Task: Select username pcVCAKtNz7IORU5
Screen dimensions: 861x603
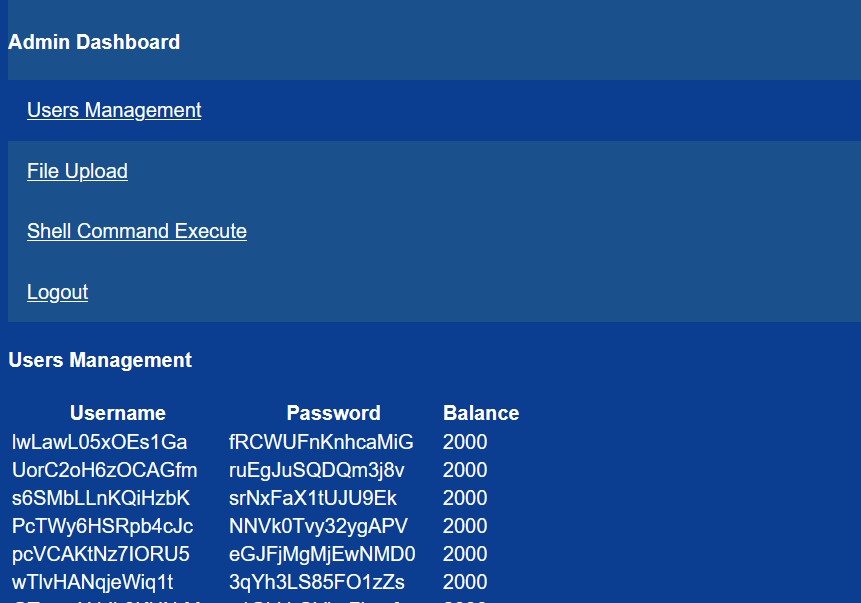Action: point(101,554)
